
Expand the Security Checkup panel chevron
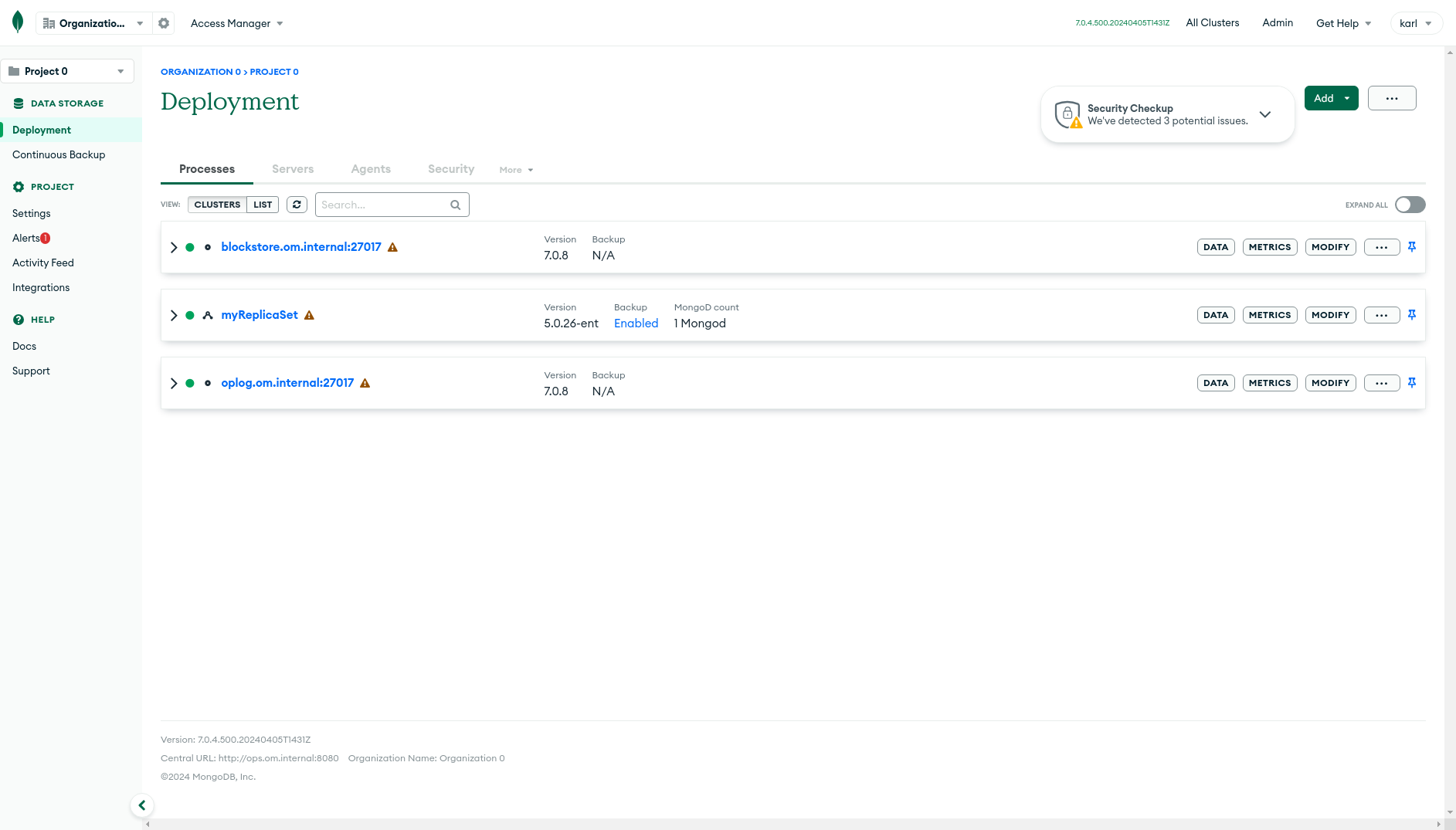(x=1265, y=114)
